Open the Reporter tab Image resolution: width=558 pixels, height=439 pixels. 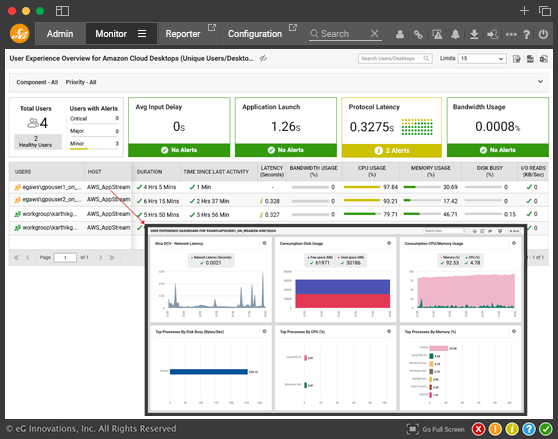(183, 34)
